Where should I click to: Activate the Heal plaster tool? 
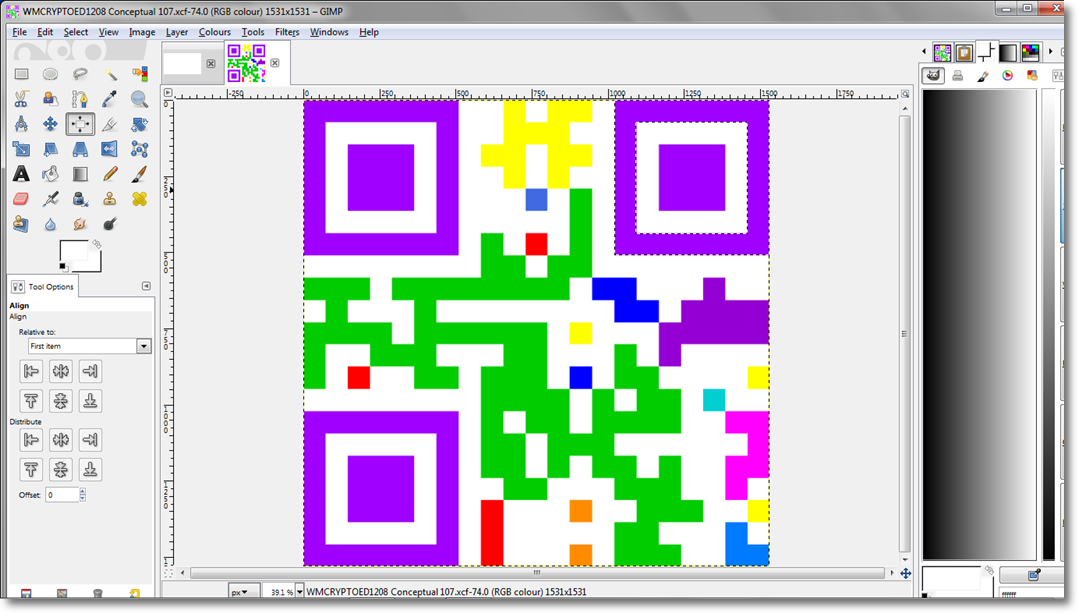pyautogui.click(x=139, y=199)
